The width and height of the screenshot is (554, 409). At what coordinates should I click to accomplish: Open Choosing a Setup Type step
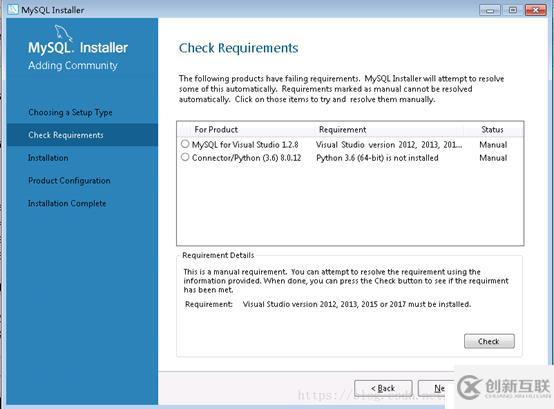70,112
